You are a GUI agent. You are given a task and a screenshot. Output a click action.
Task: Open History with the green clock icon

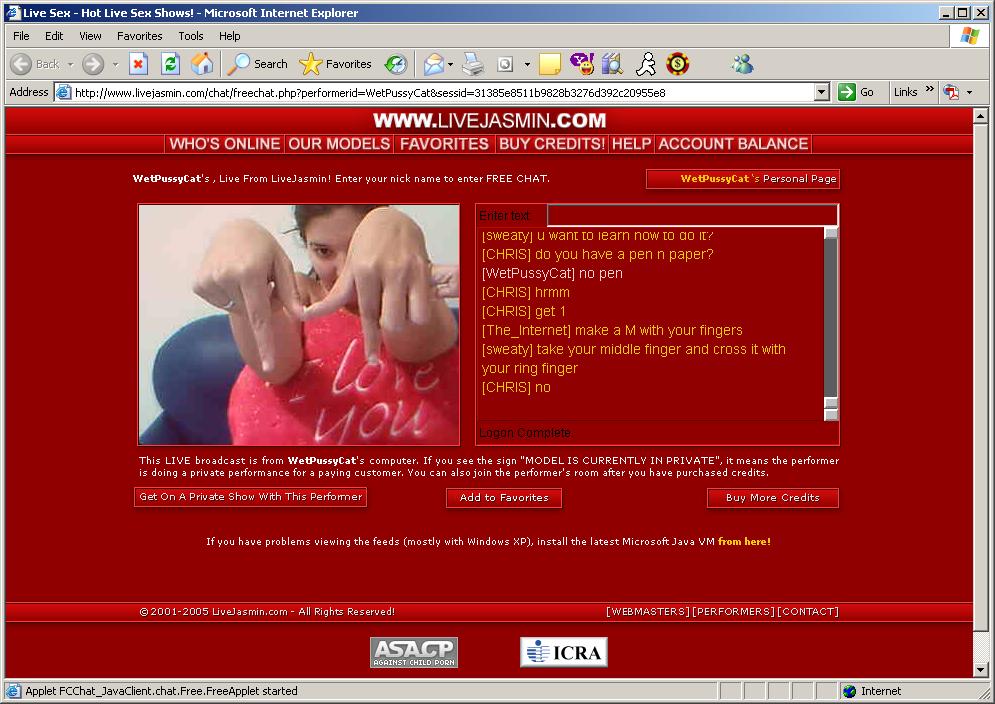396,64
